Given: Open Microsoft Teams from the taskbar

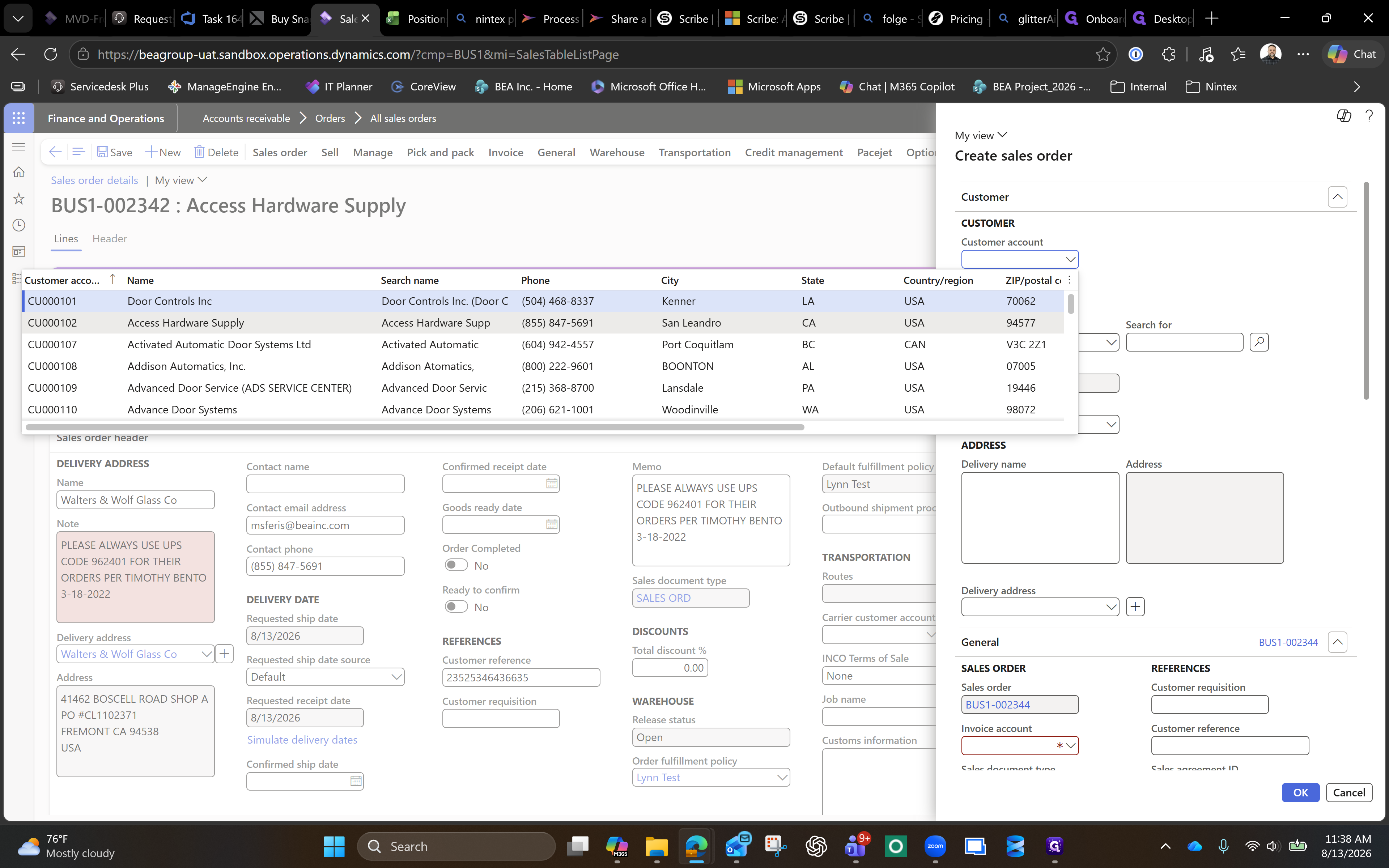Looking at the screenshot, I should pos(855,847).
